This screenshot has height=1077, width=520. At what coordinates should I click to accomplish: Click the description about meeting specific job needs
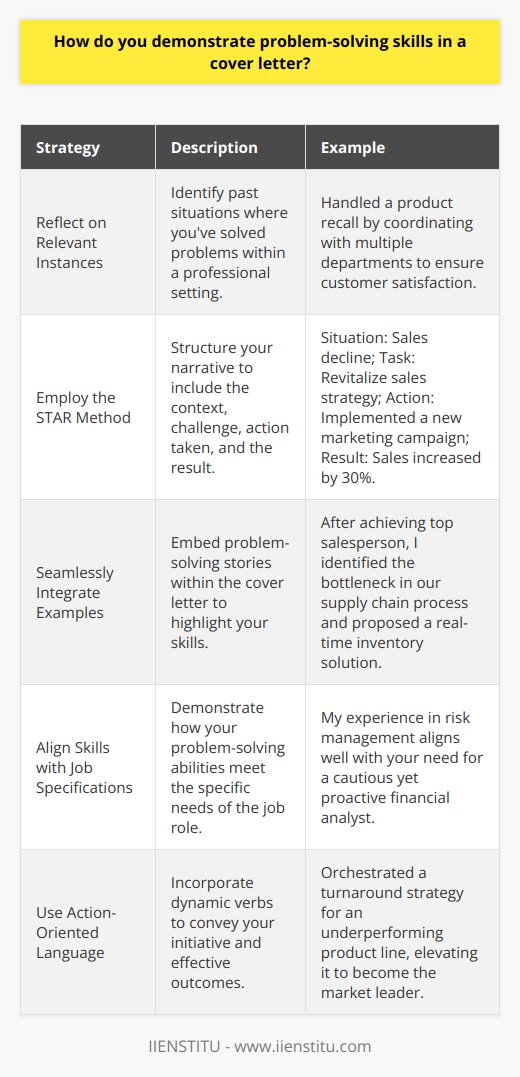point(230,767)
